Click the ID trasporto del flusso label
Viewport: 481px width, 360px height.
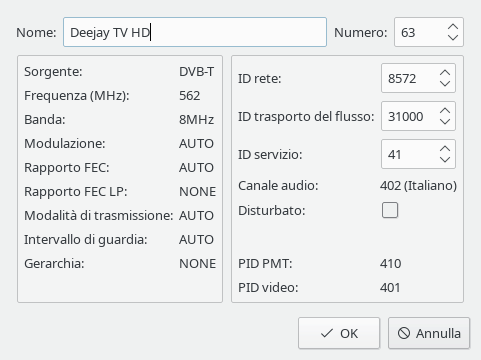tap(306, 117)
